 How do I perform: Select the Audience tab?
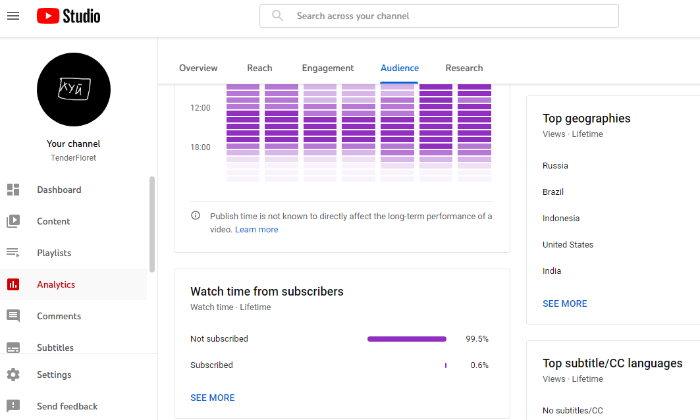pyautogui.click(x=400, y=68)
